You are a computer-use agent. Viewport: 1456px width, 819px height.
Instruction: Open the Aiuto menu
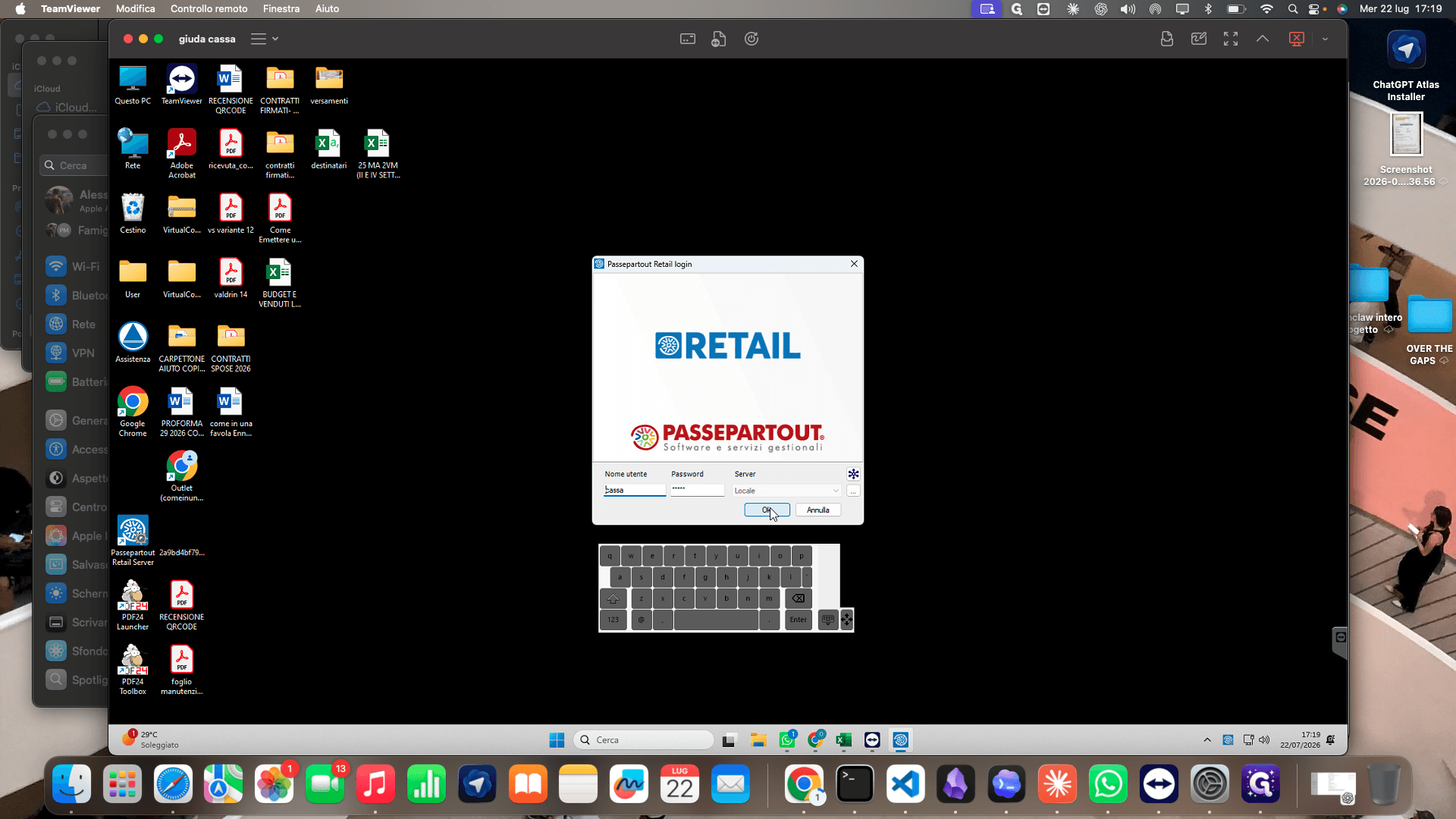tap(328, 8)
